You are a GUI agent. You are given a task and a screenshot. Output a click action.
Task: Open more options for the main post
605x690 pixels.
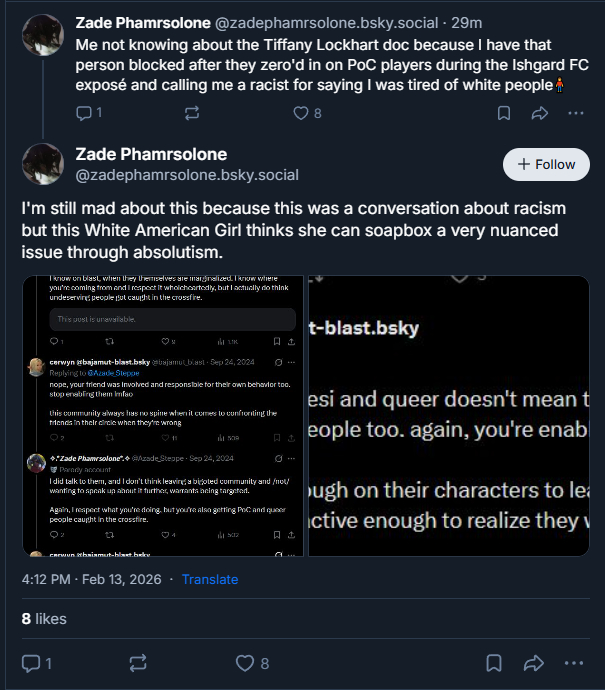coord(574,662)
